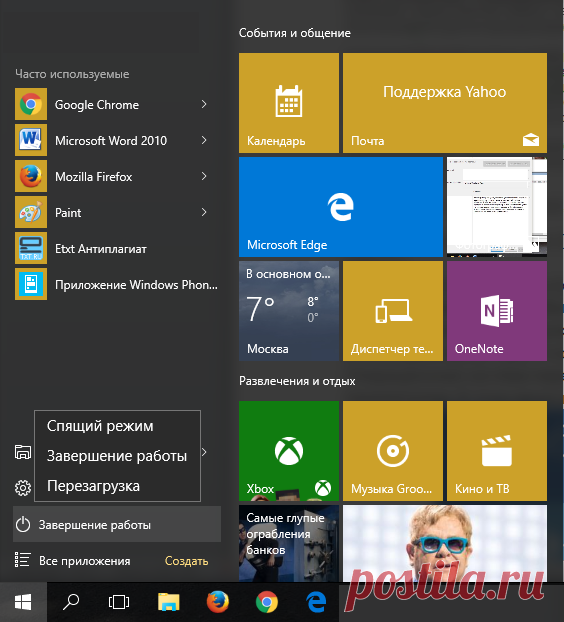Launch Microsoft Word 2010 icon
The width and height of the screenshot is (564, 622).
click(x=31, y=140)
